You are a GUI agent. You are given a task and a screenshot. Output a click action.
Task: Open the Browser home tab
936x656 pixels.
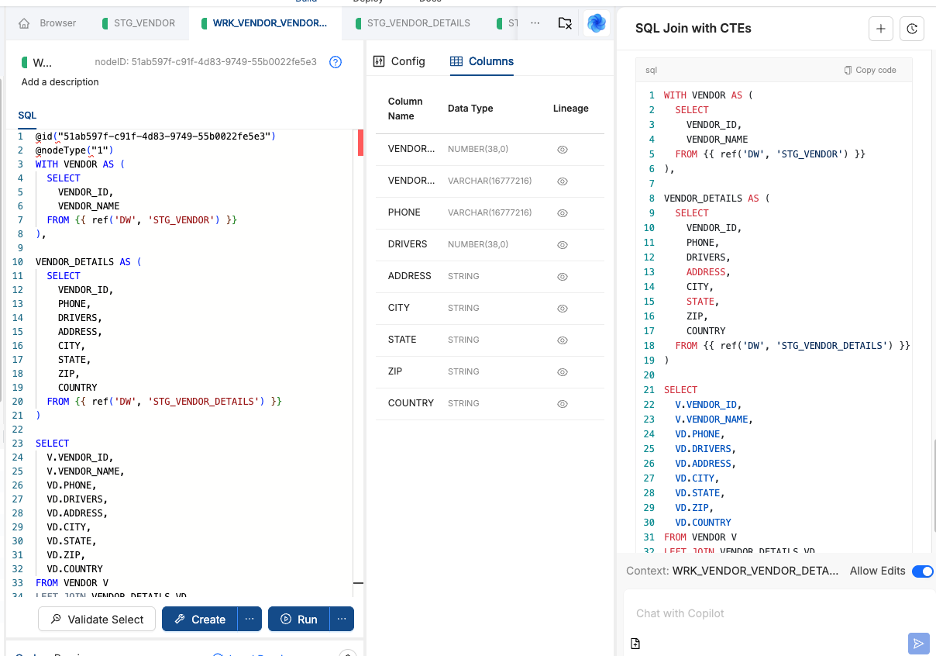(48, 23)
